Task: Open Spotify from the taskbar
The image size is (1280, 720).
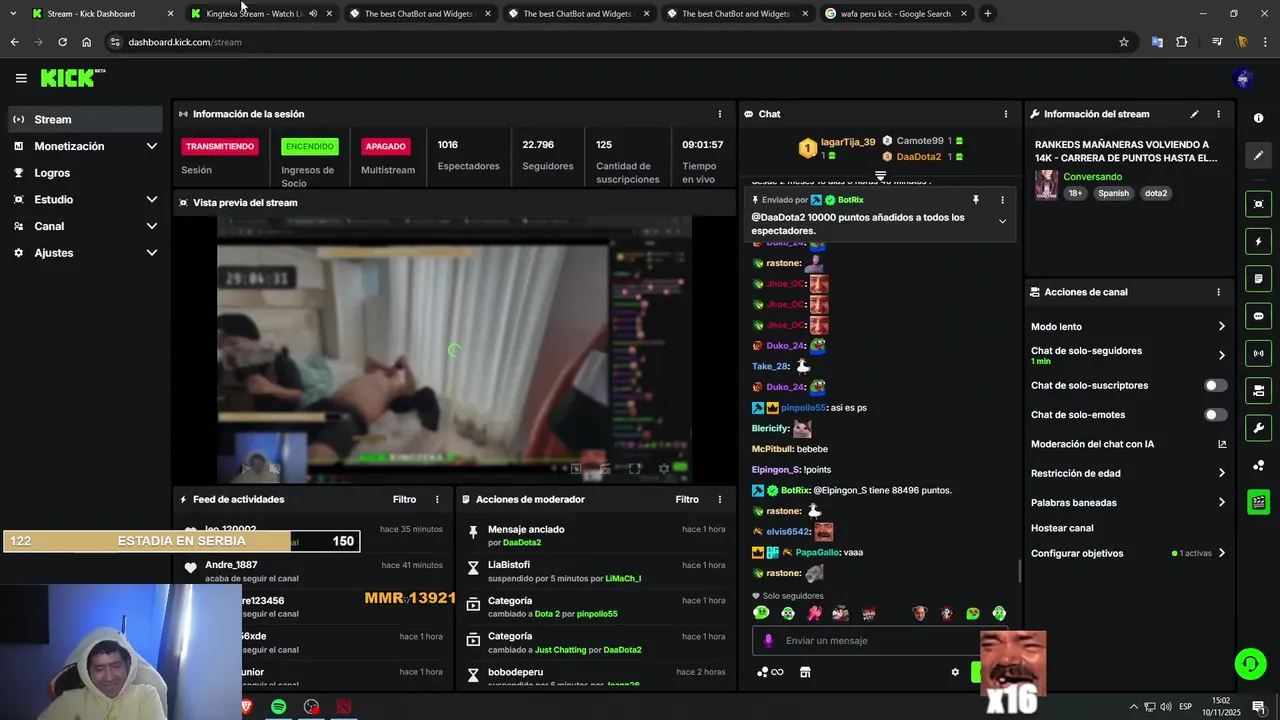Action: [279, 707]
